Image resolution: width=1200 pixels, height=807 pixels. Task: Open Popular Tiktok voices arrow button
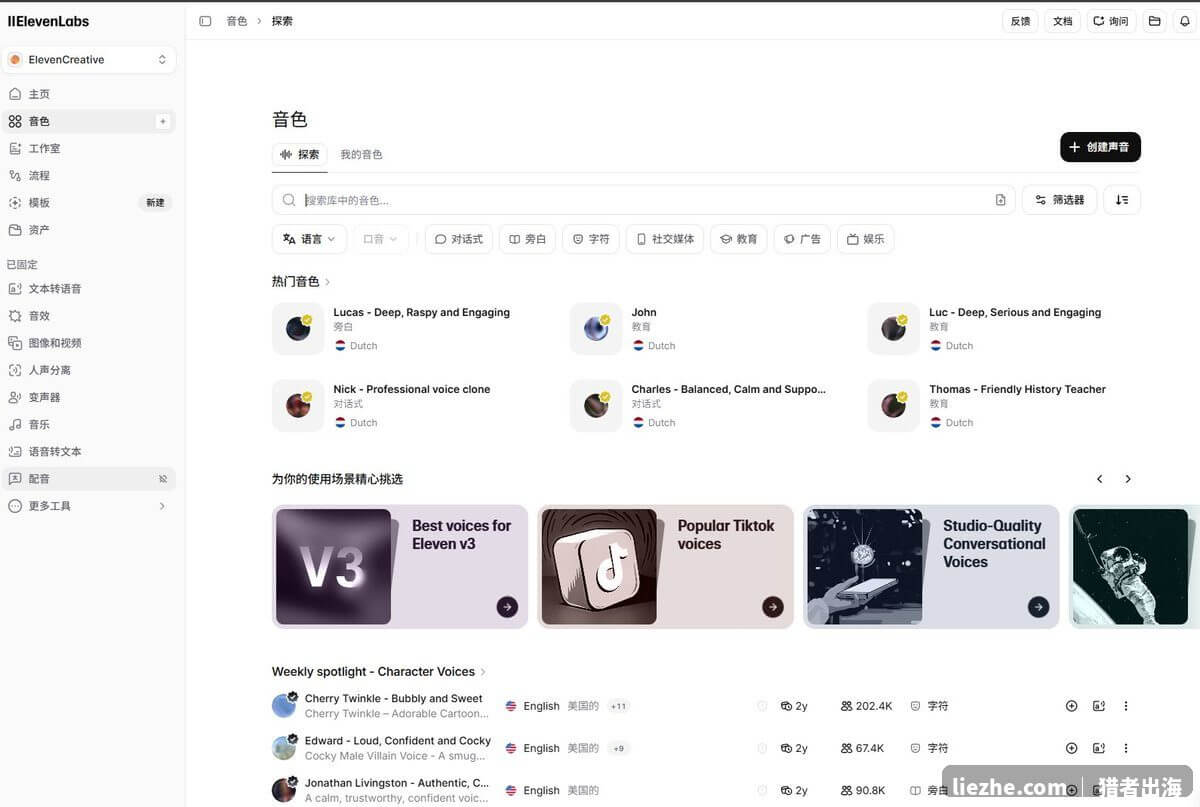click(773, 606)
